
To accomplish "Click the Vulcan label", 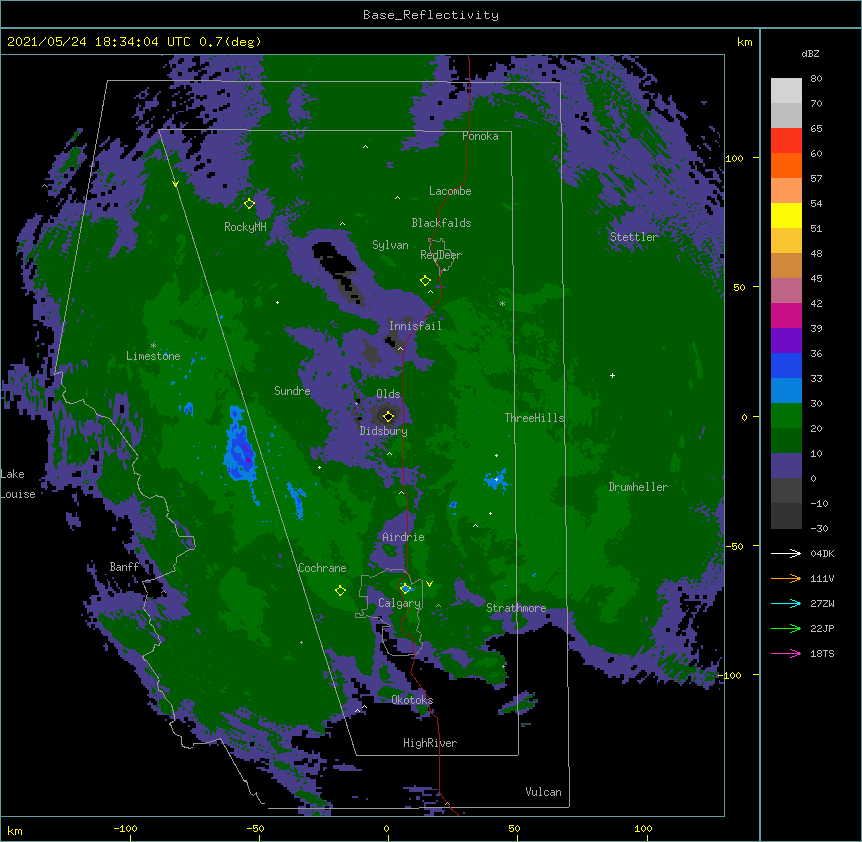I will click(543, 792).
